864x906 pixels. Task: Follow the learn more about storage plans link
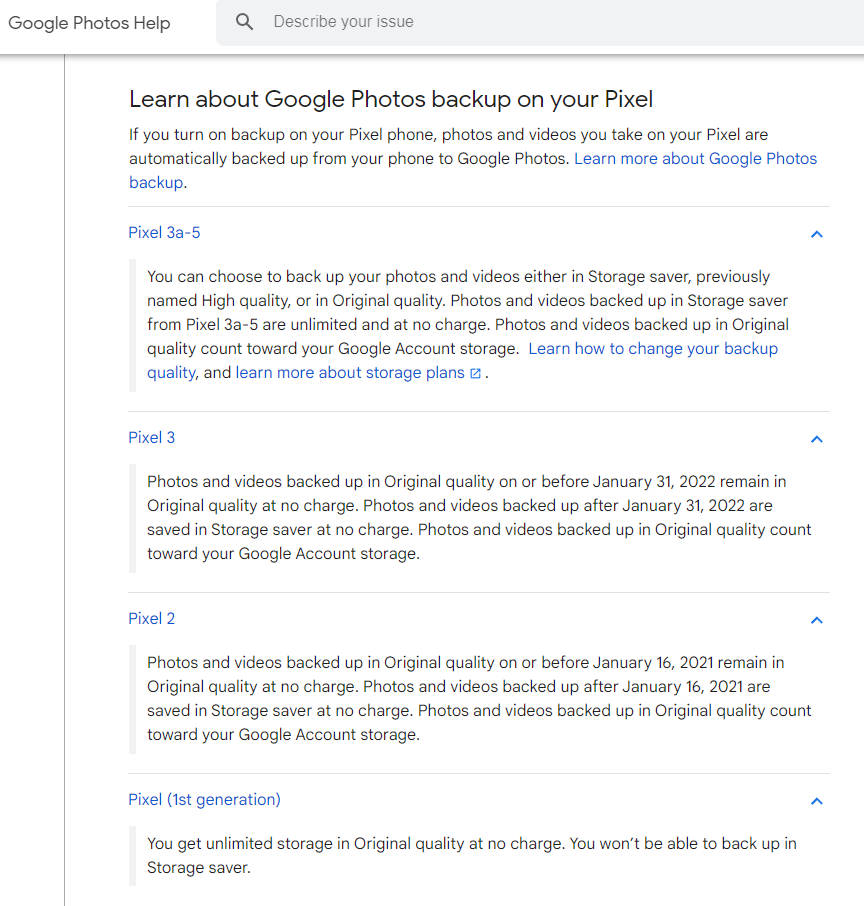point(350,373)
